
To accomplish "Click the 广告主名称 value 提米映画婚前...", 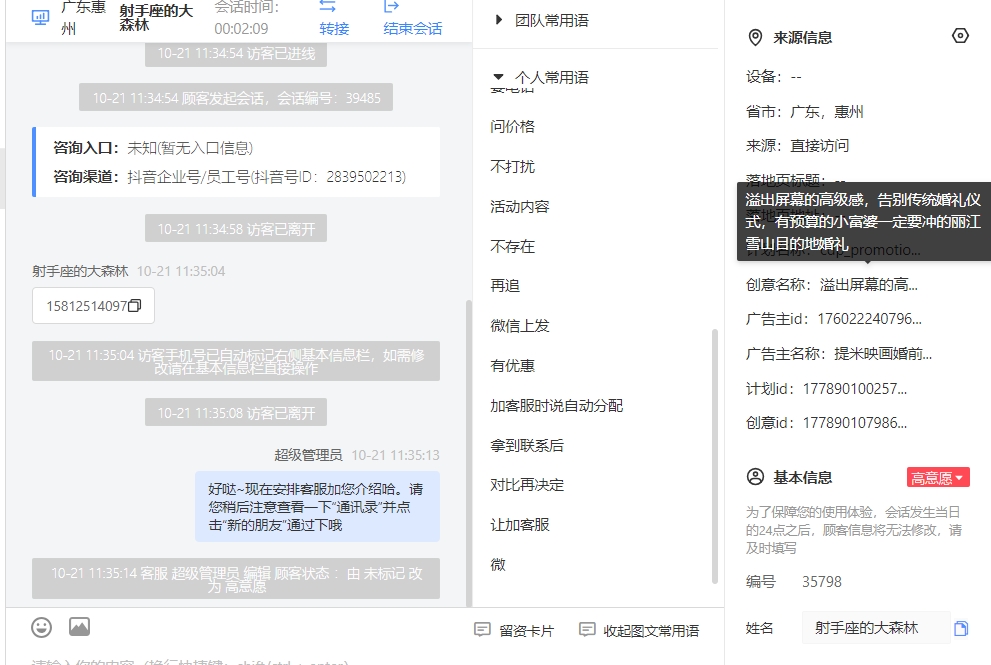I will [883, 353].
